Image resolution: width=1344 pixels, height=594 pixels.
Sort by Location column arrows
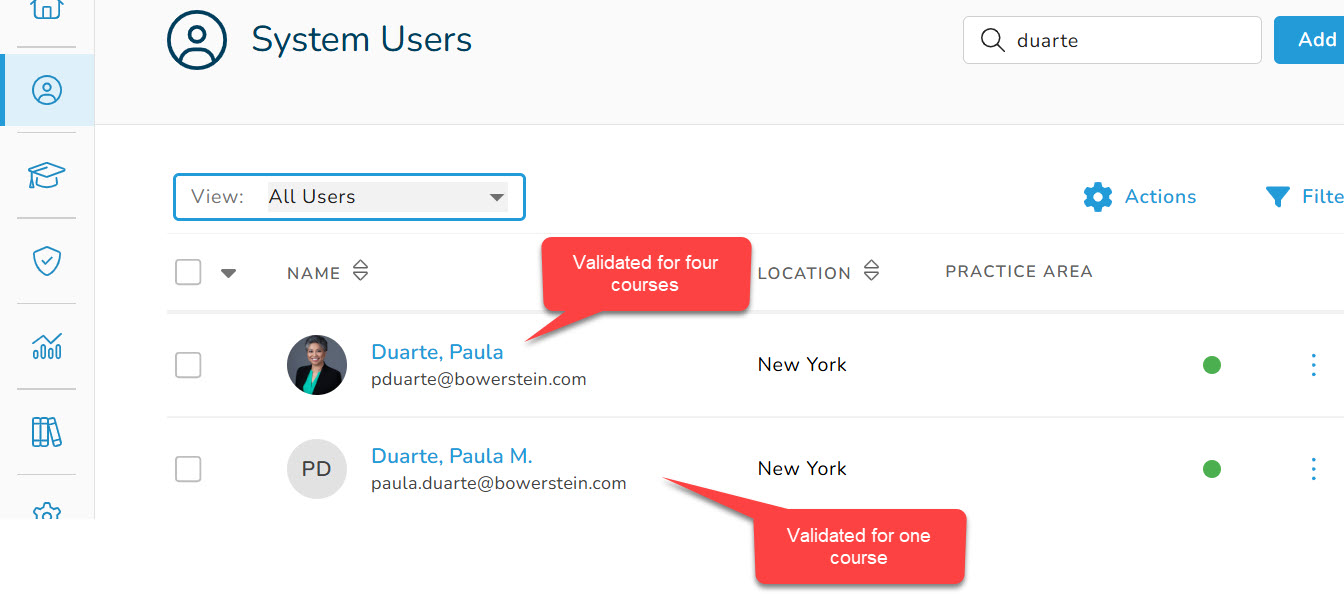tap(871, 272)
